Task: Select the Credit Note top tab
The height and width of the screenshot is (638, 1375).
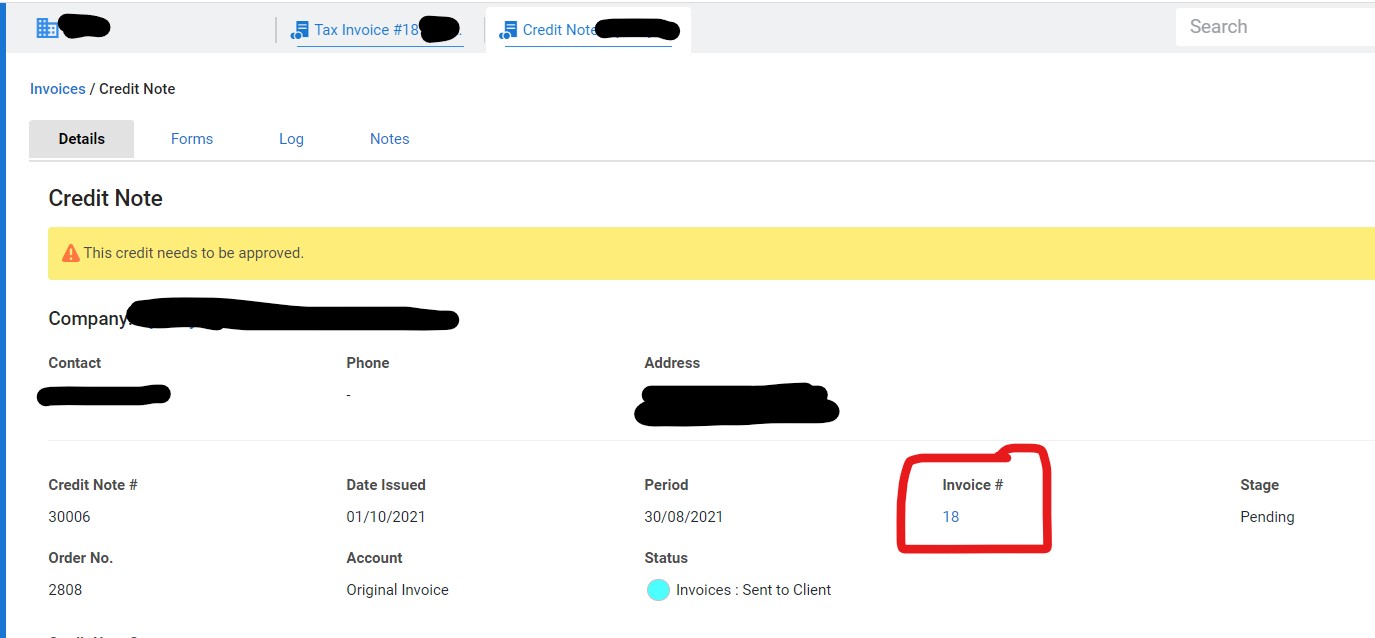Action: [588, 30]
